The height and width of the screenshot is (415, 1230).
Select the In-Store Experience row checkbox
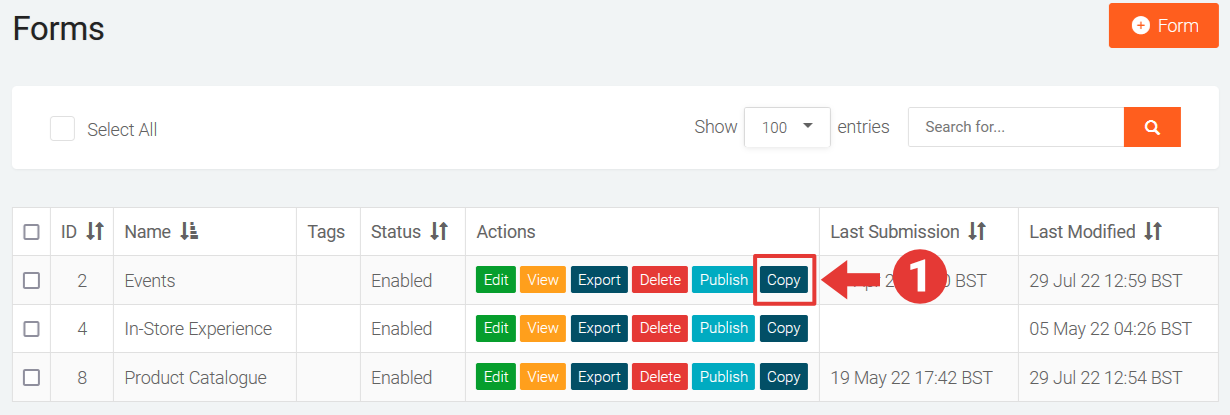pyautogui.click(x=32, y=329)
